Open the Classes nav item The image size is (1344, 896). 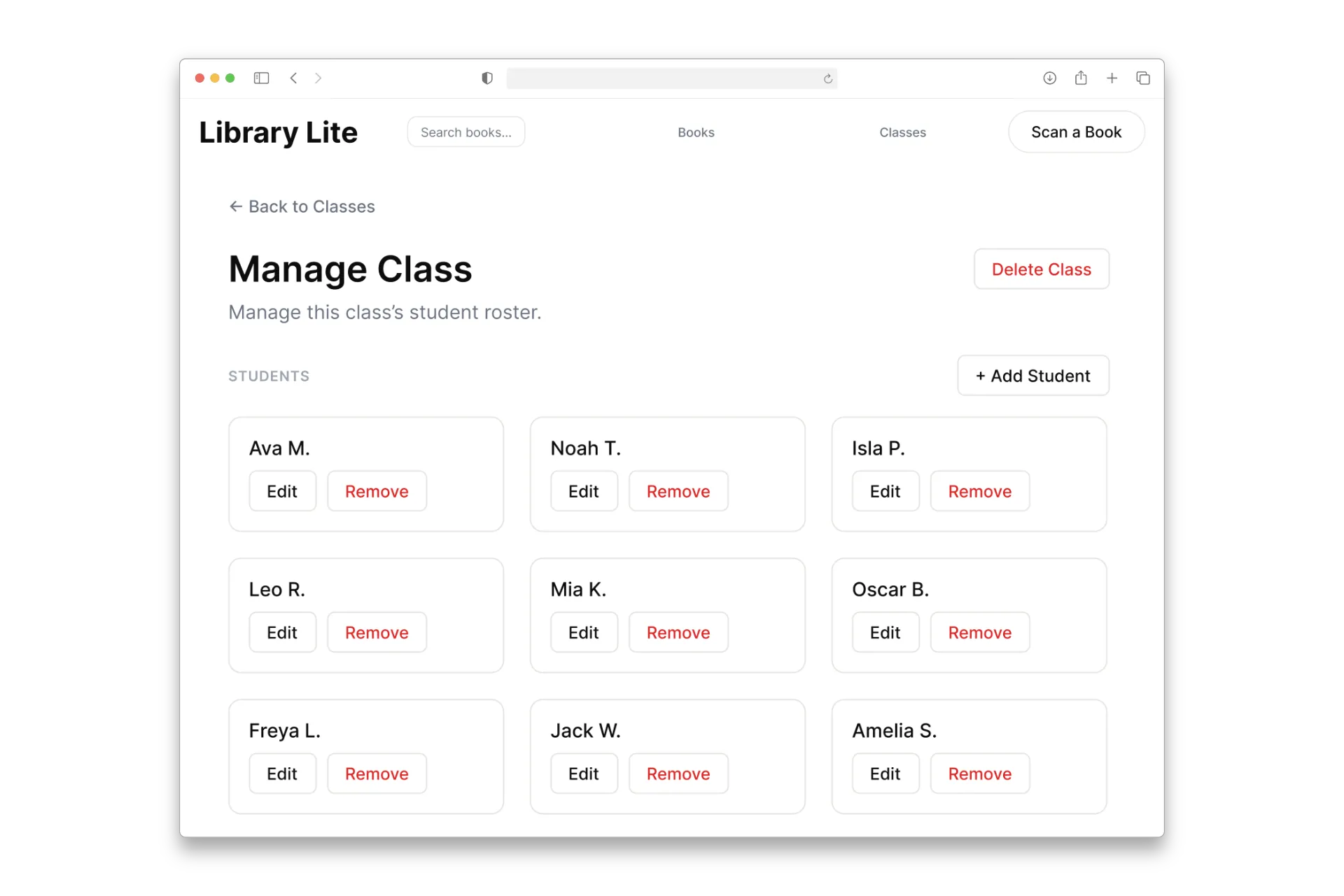coord(902,132)
